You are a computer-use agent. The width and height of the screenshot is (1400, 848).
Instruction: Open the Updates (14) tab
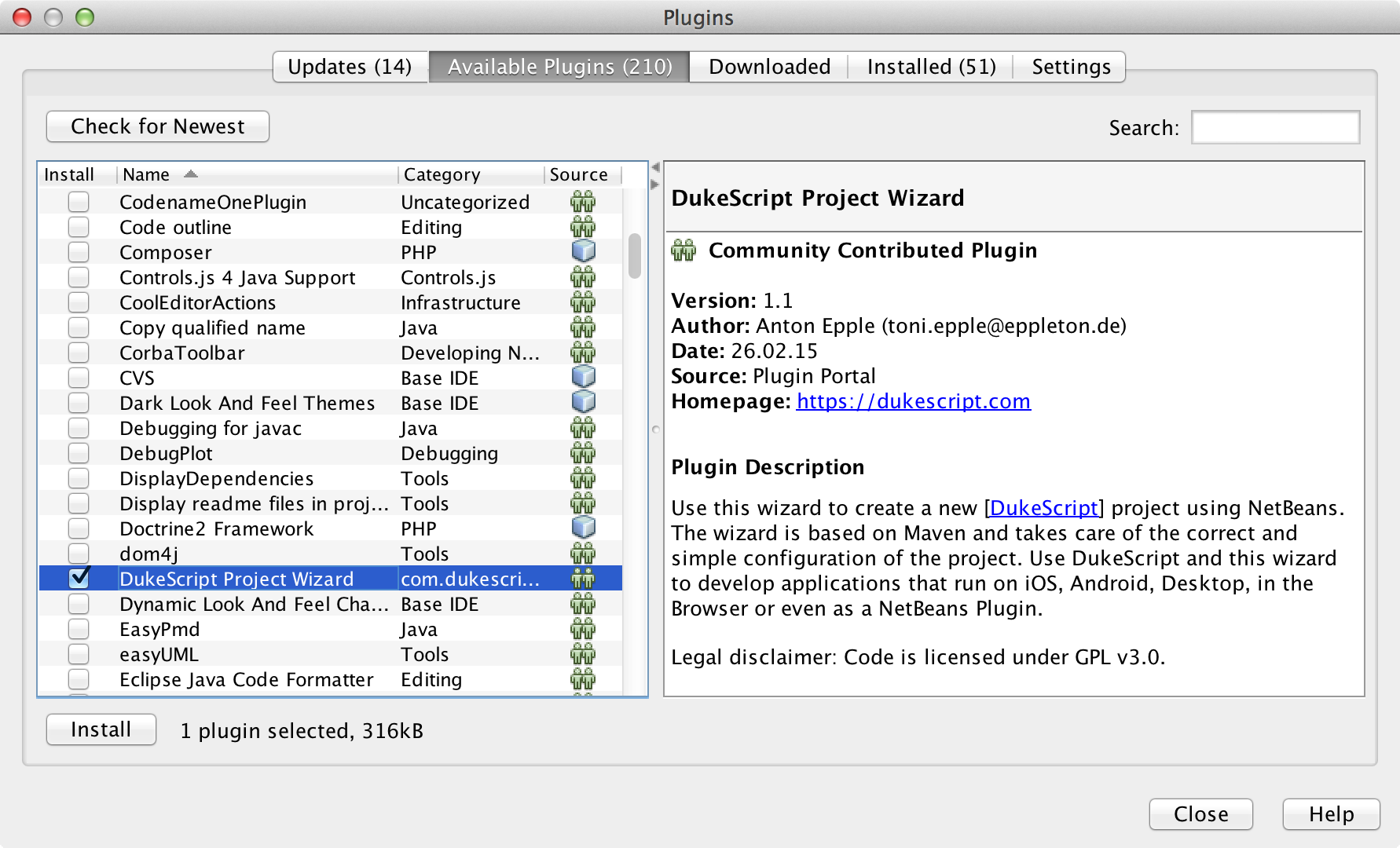coord(350,67)
